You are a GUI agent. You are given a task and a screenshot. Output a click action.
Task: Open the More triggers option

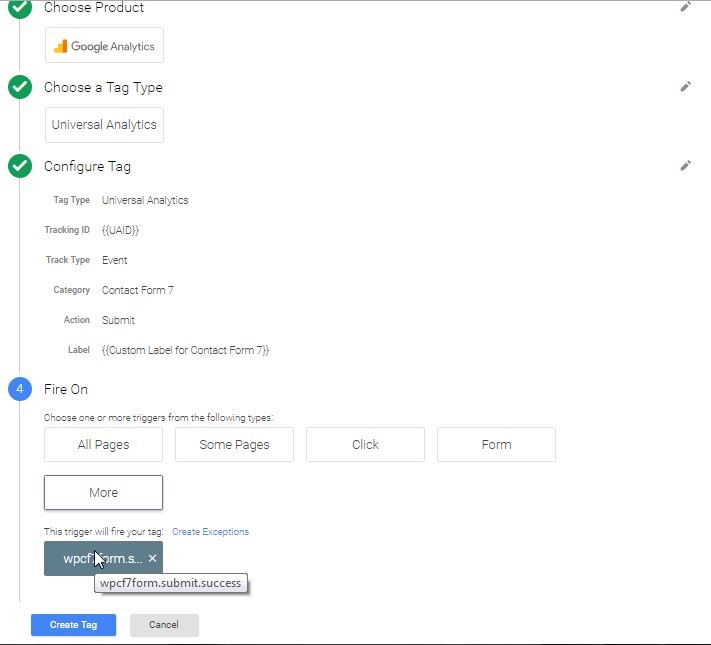103,493
